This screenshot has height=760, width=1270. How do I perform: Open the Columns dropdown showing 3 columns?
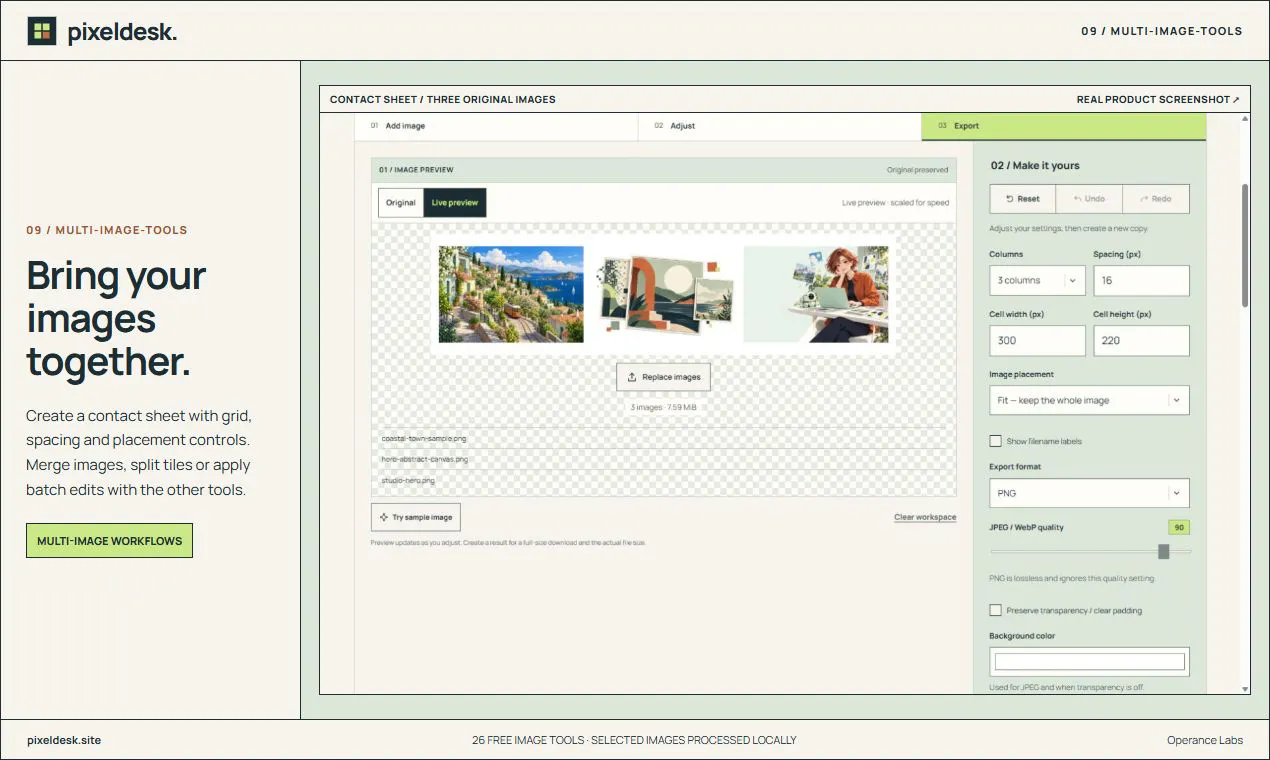(x=1037, y=280)
